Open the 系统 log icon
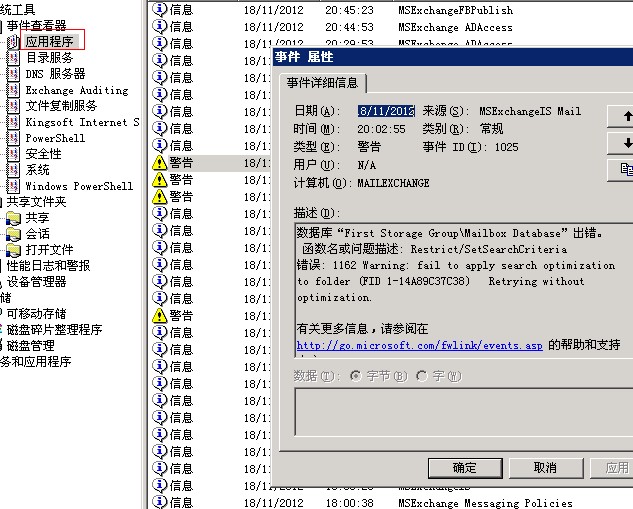 coord(13,170)
